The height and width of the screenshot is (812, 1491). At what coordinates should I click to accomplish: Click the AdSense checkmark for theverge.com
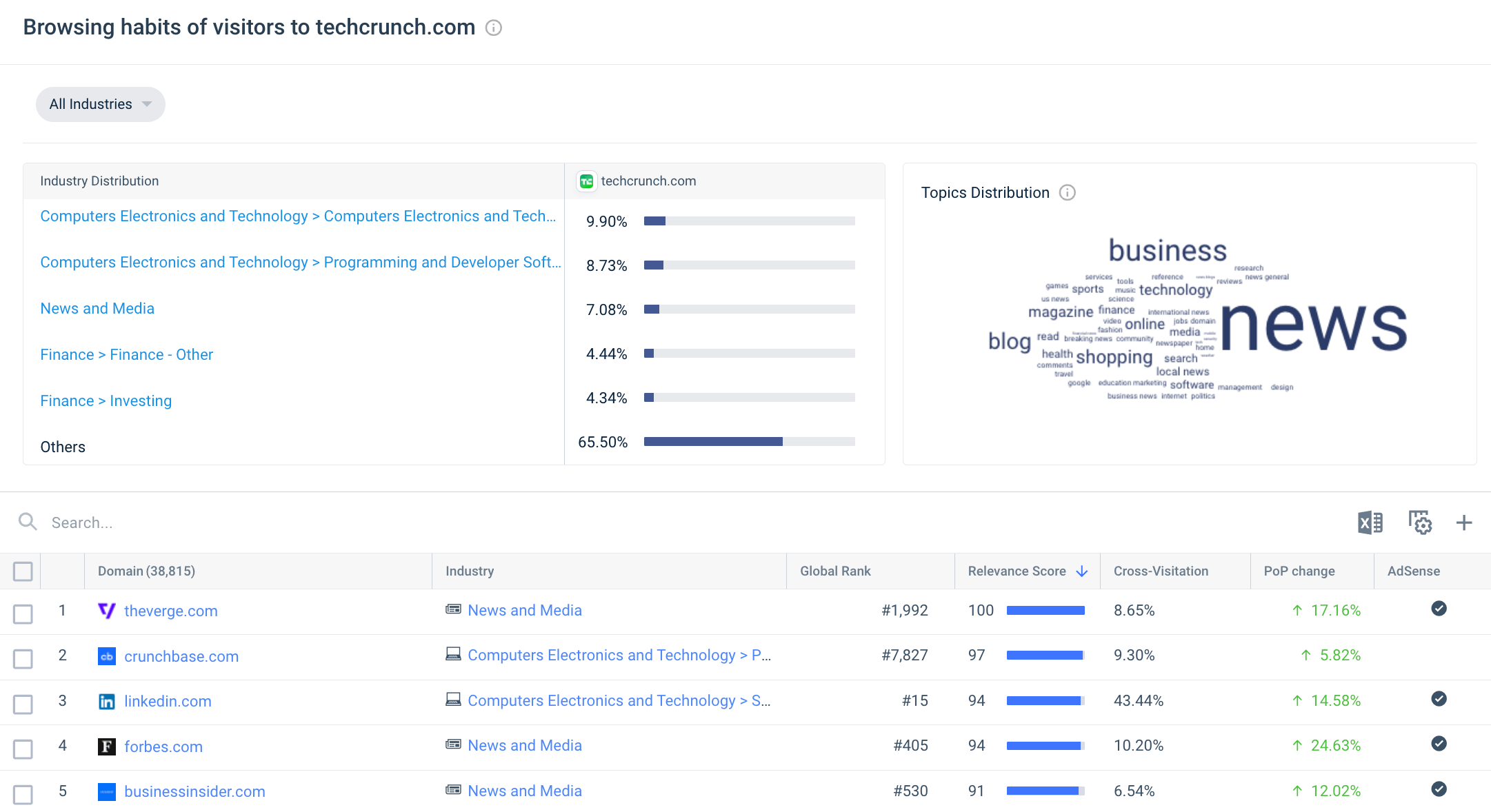[1439, 608]
